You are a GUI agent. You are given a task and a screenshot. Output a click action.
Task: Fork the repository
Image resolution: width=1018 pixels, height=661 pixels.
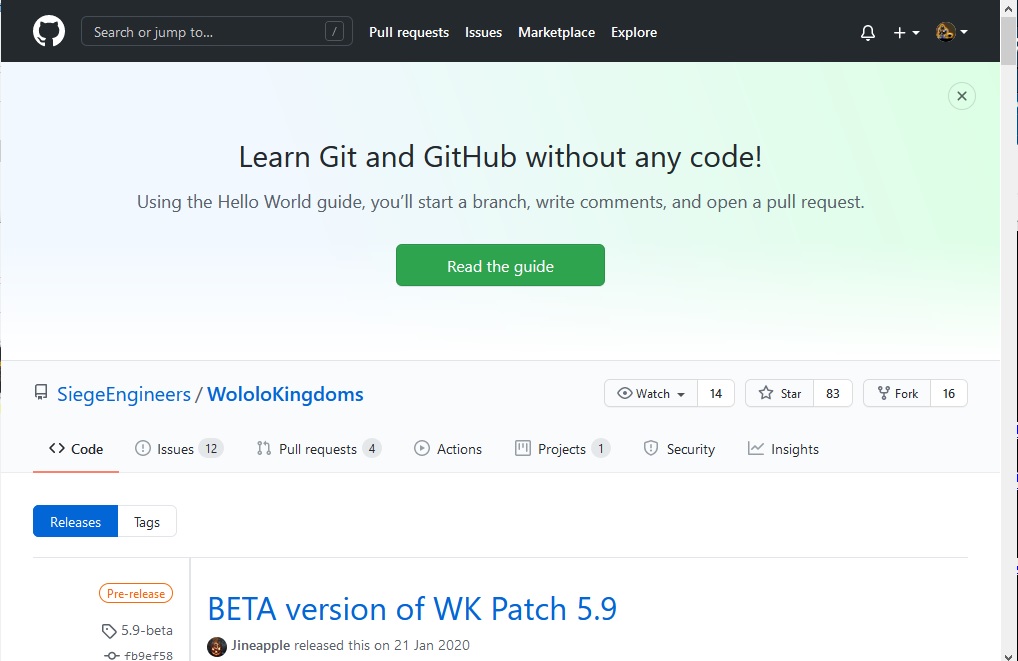(897, 393)
